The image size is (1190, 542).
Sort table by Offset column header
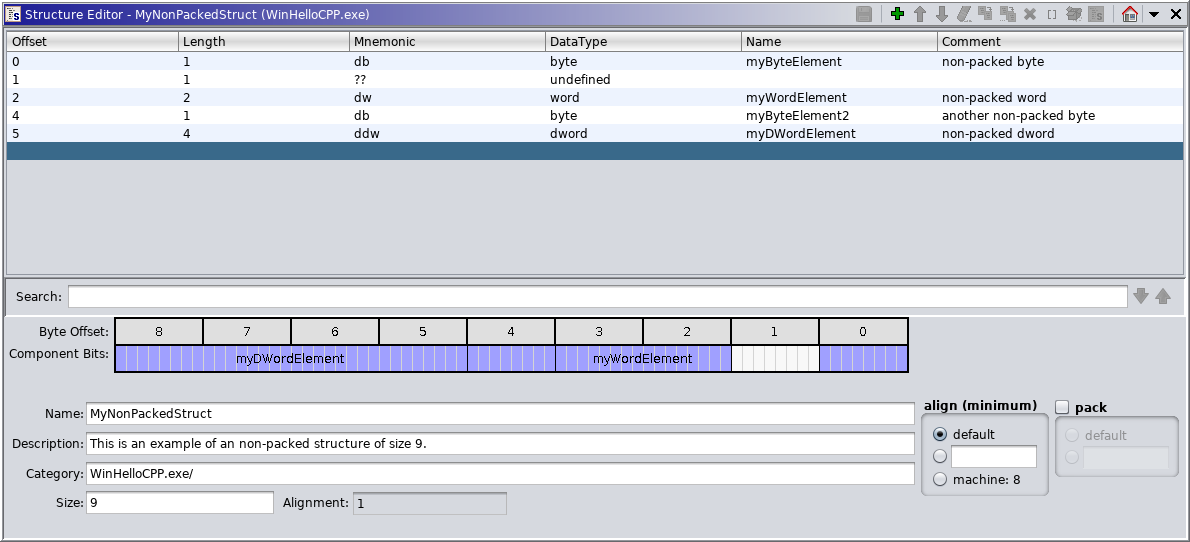coord(92,42)
